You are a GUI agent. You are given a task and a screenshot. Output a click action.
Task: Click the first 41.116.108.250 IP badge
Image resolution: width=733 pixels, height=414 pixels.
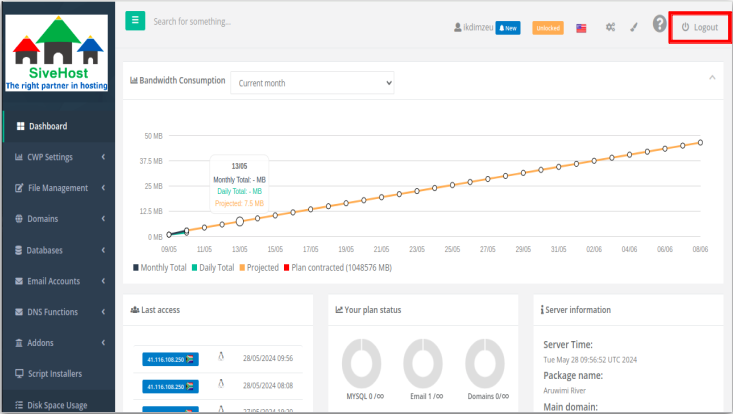(169, 358)
